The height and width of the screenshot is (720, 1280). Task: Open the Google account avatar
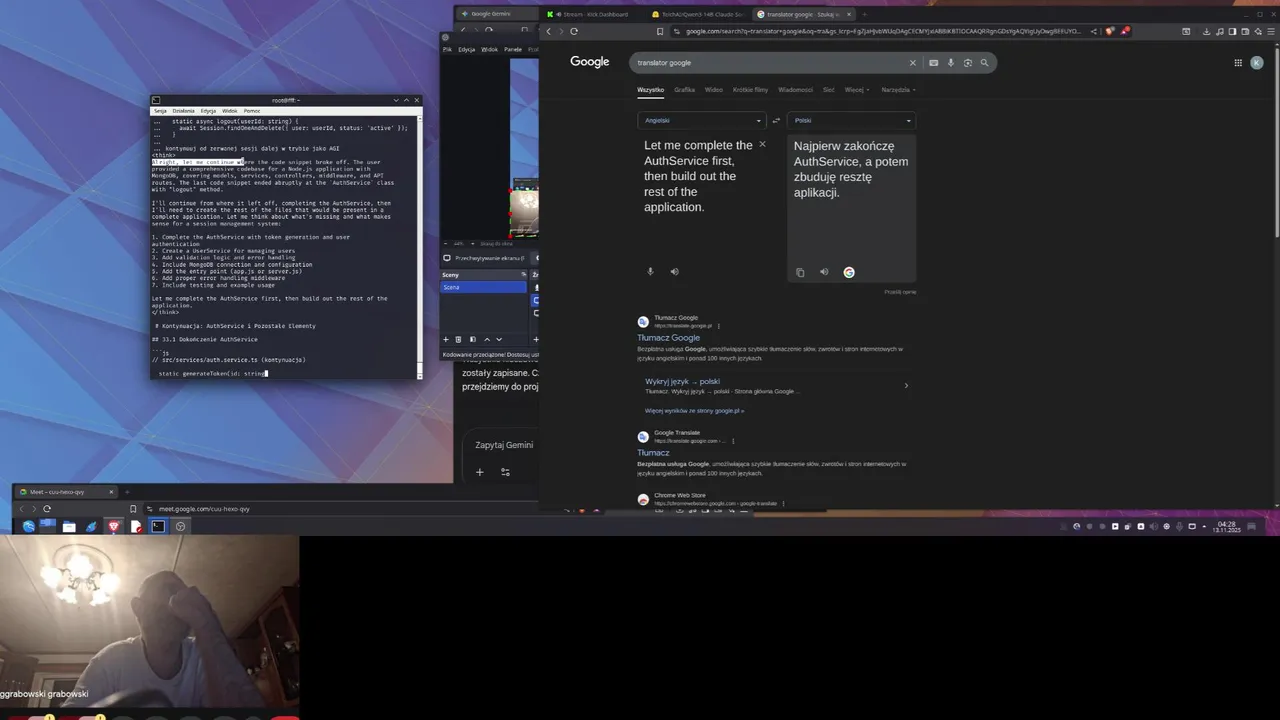tap(1257, 63)
